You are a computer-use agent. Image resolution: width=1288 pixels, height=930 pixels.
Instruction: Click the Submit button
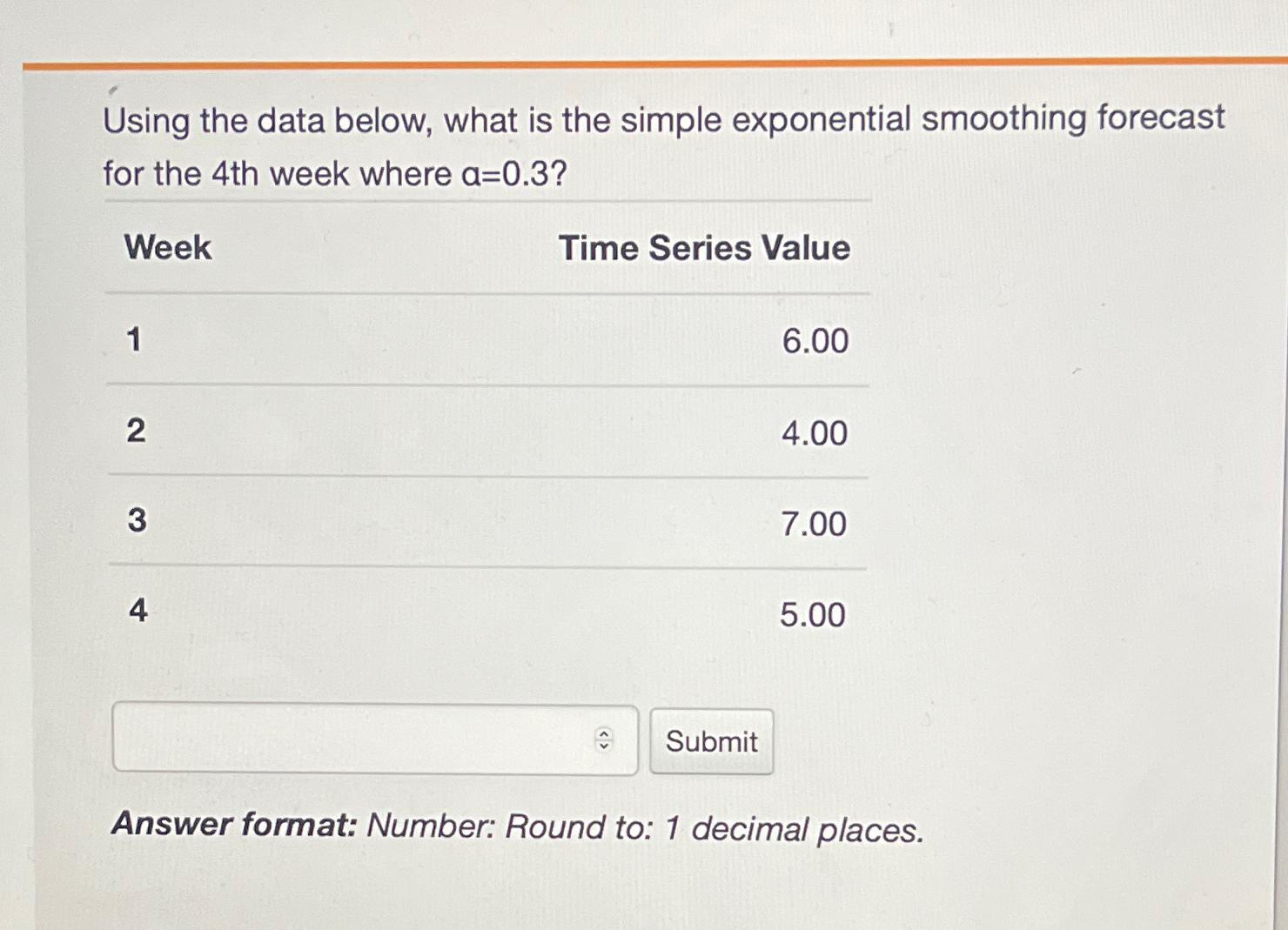tap(710, 740)
